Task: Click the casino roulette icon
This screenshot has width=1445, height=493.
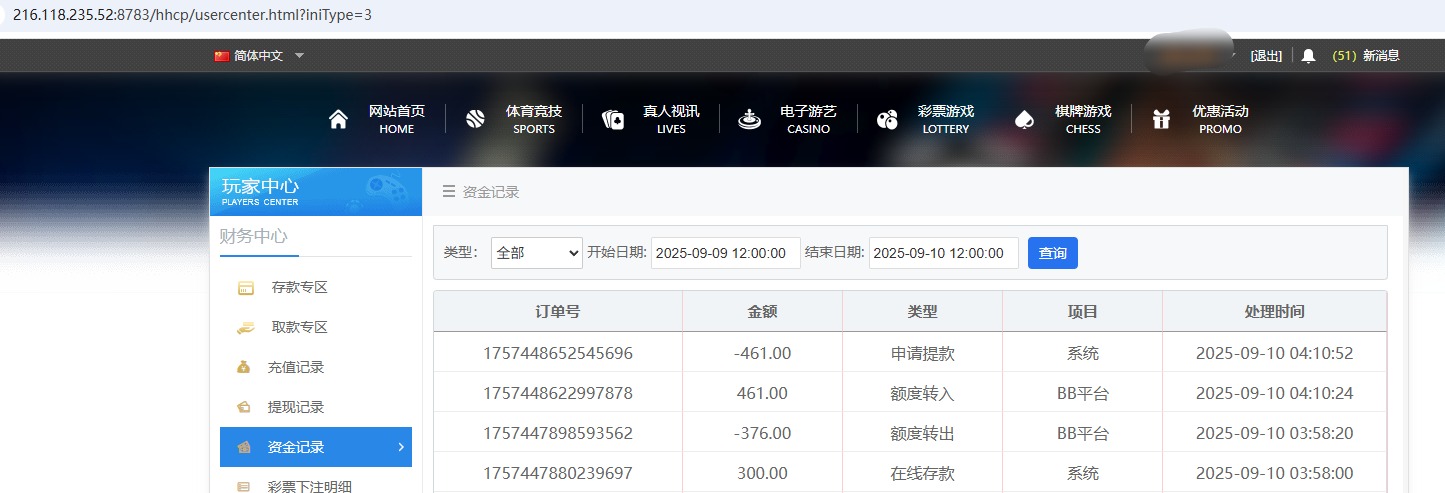Action: click(x=749, y=120)
